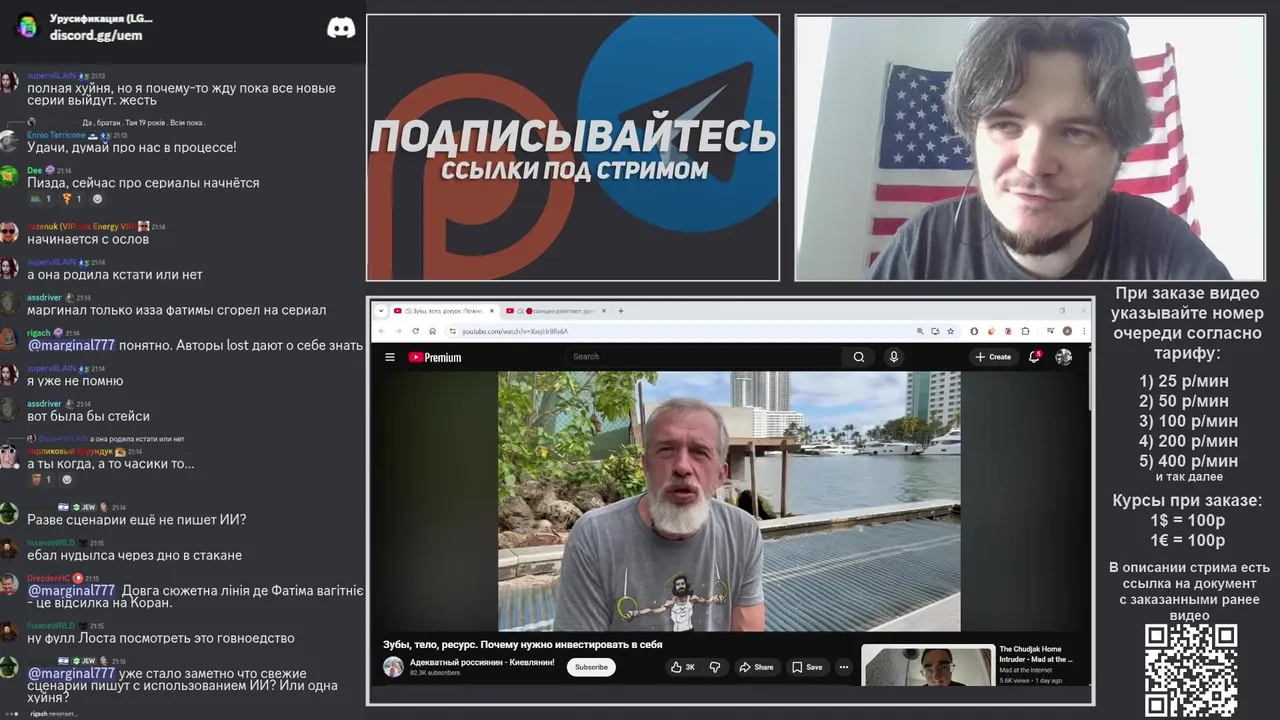Open Адекватный россиянин channel avatar
1280x720 pixels.
click(x=393, y=667)
